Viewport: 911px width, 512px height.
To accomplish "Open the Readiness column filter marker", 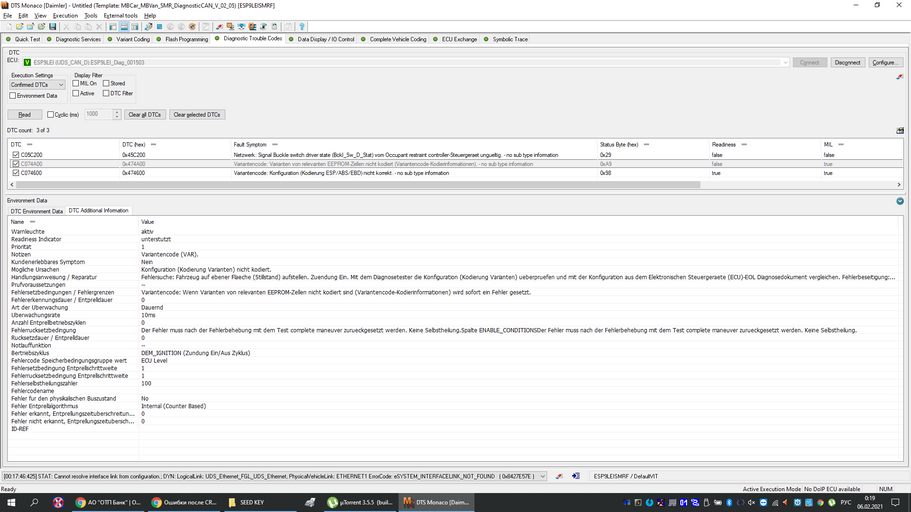I will point(744,144).
